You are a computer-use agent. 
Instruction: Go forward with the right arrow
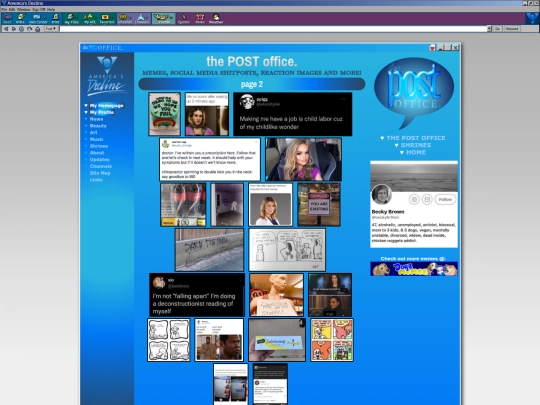[x=14, y=29]
